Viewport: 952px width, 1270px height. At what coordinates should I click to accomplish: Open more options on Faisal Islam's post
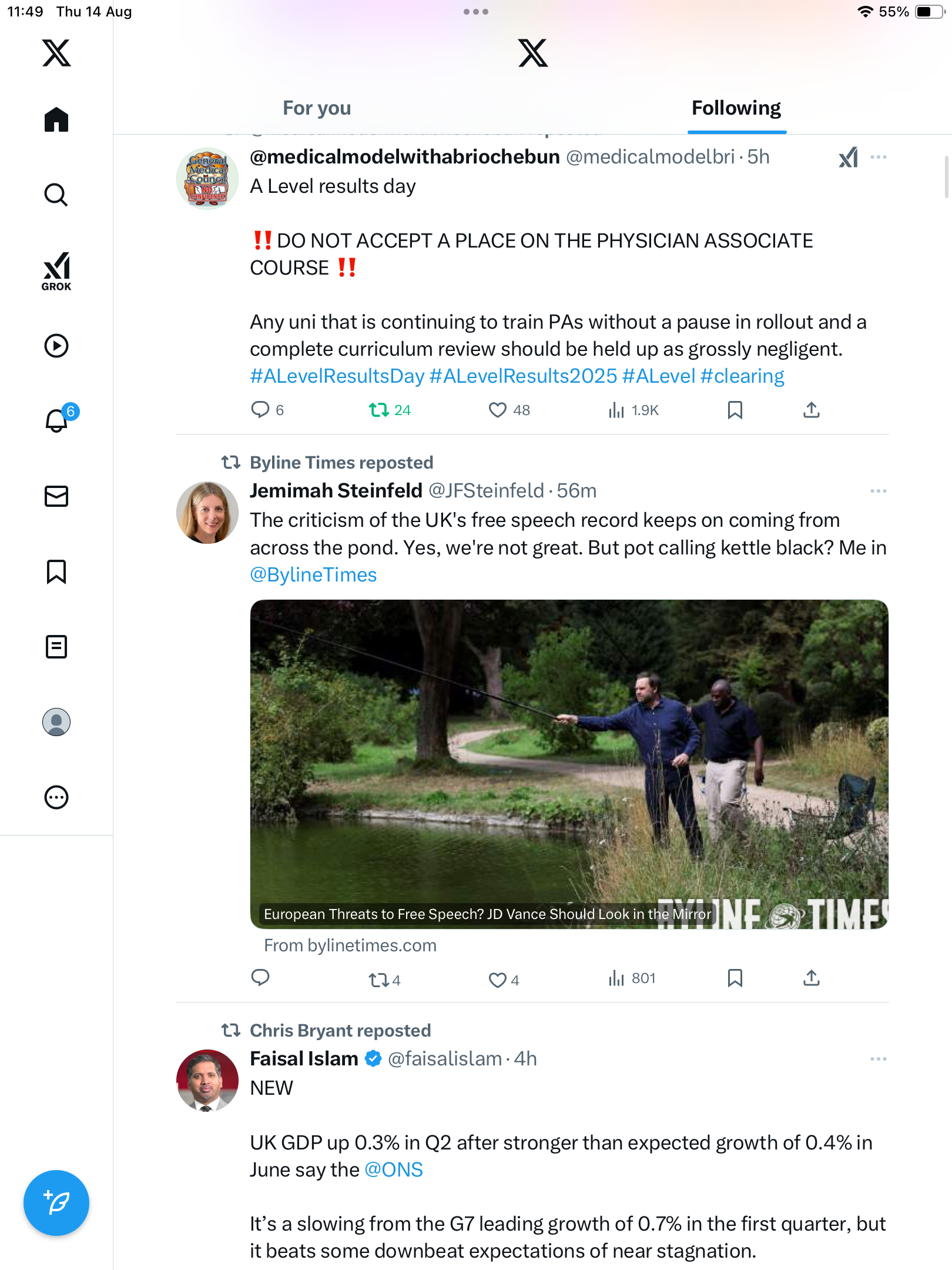(878, 1059)
